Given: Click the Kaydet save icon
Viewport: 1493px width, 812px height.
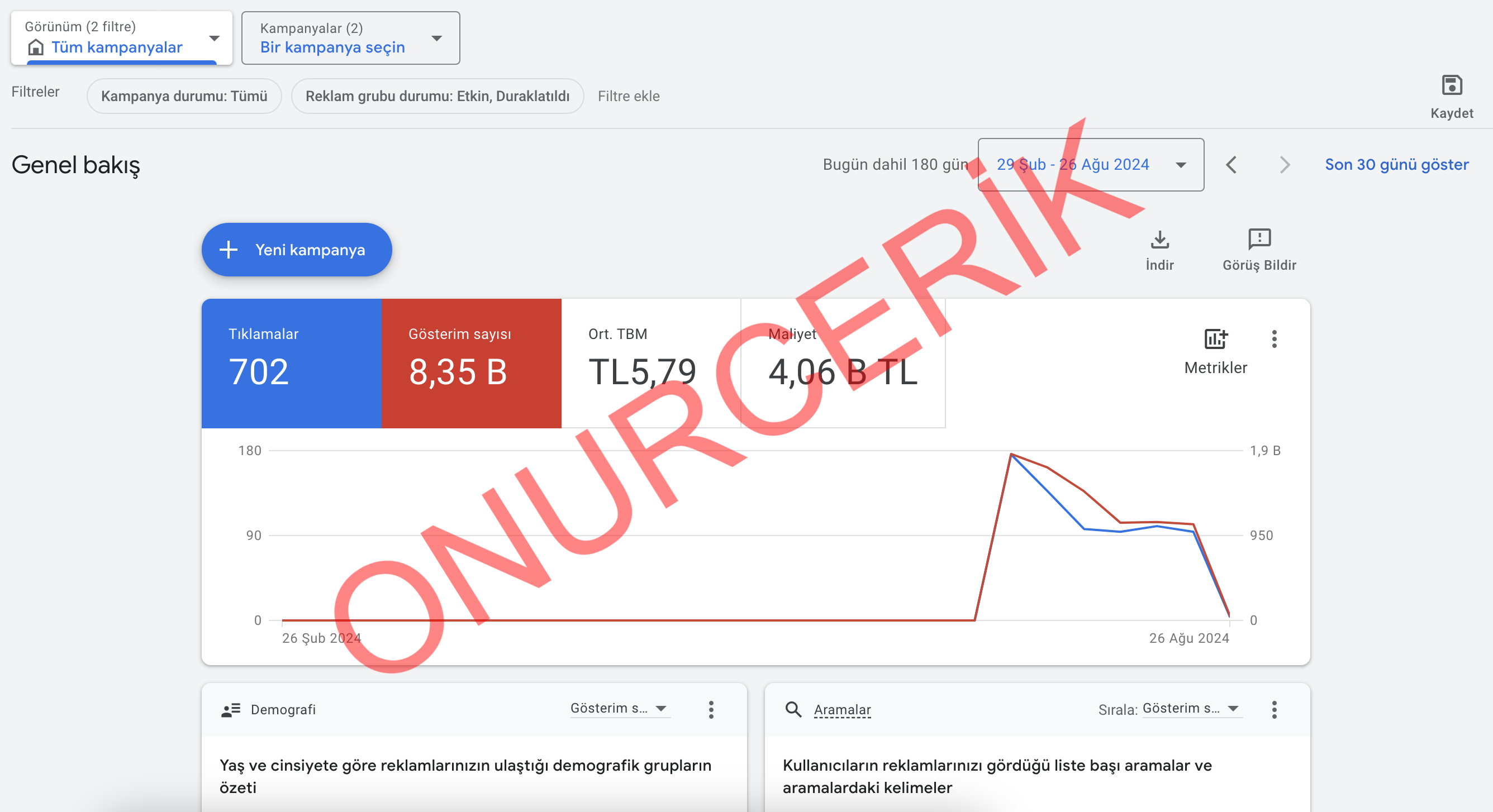Looking at the screenshot, I should coord(1451,85).
